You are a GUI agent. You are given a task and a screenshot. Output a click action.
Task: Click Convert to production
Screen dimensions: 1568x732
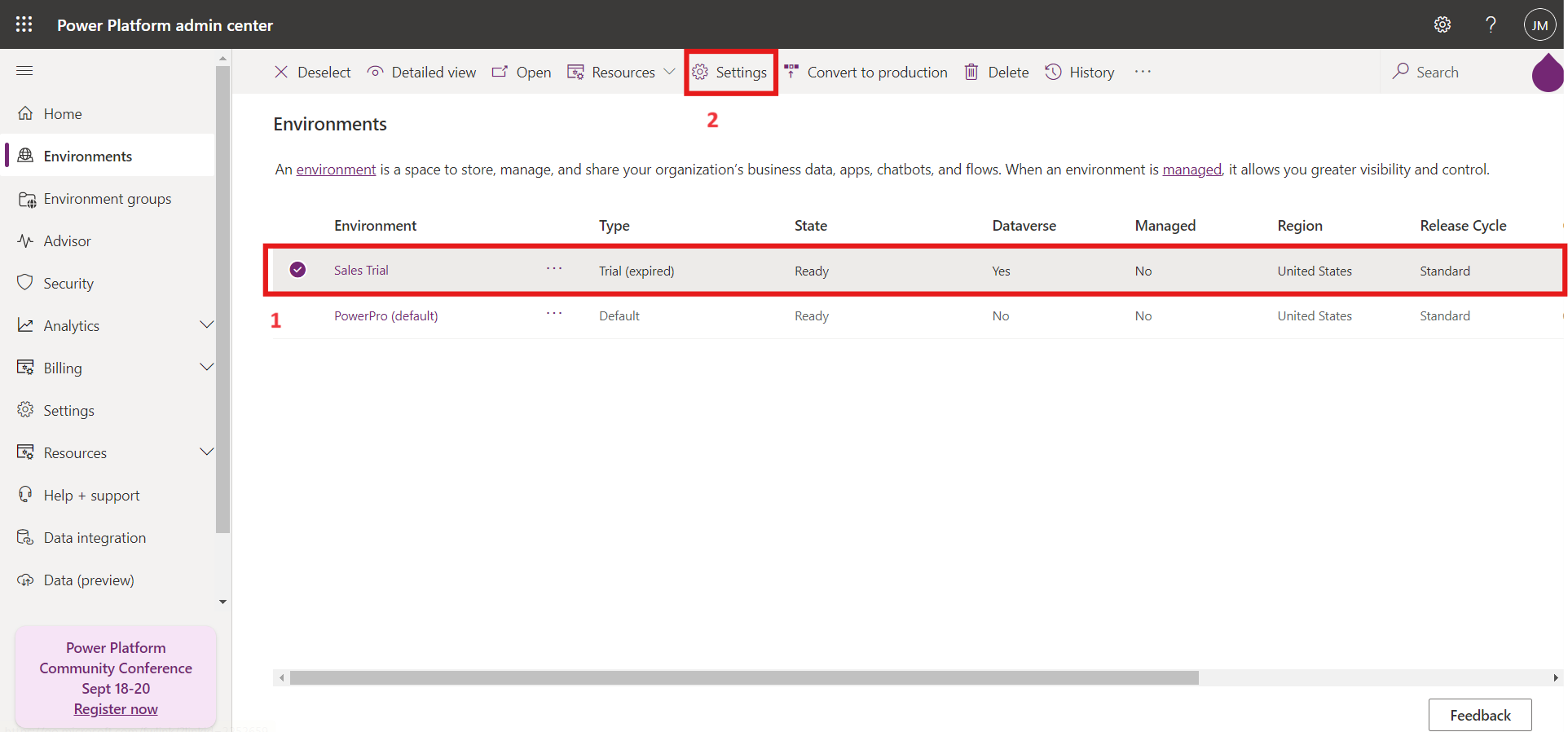tap(865, 72)
